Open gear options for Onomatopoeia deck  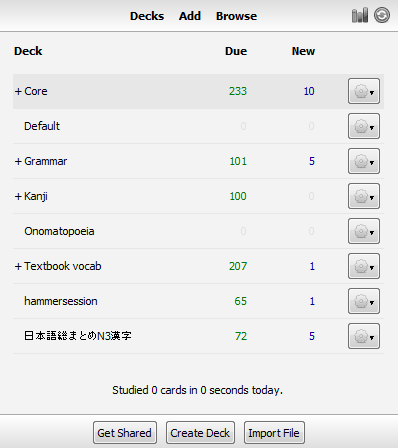tap(364, 231)
